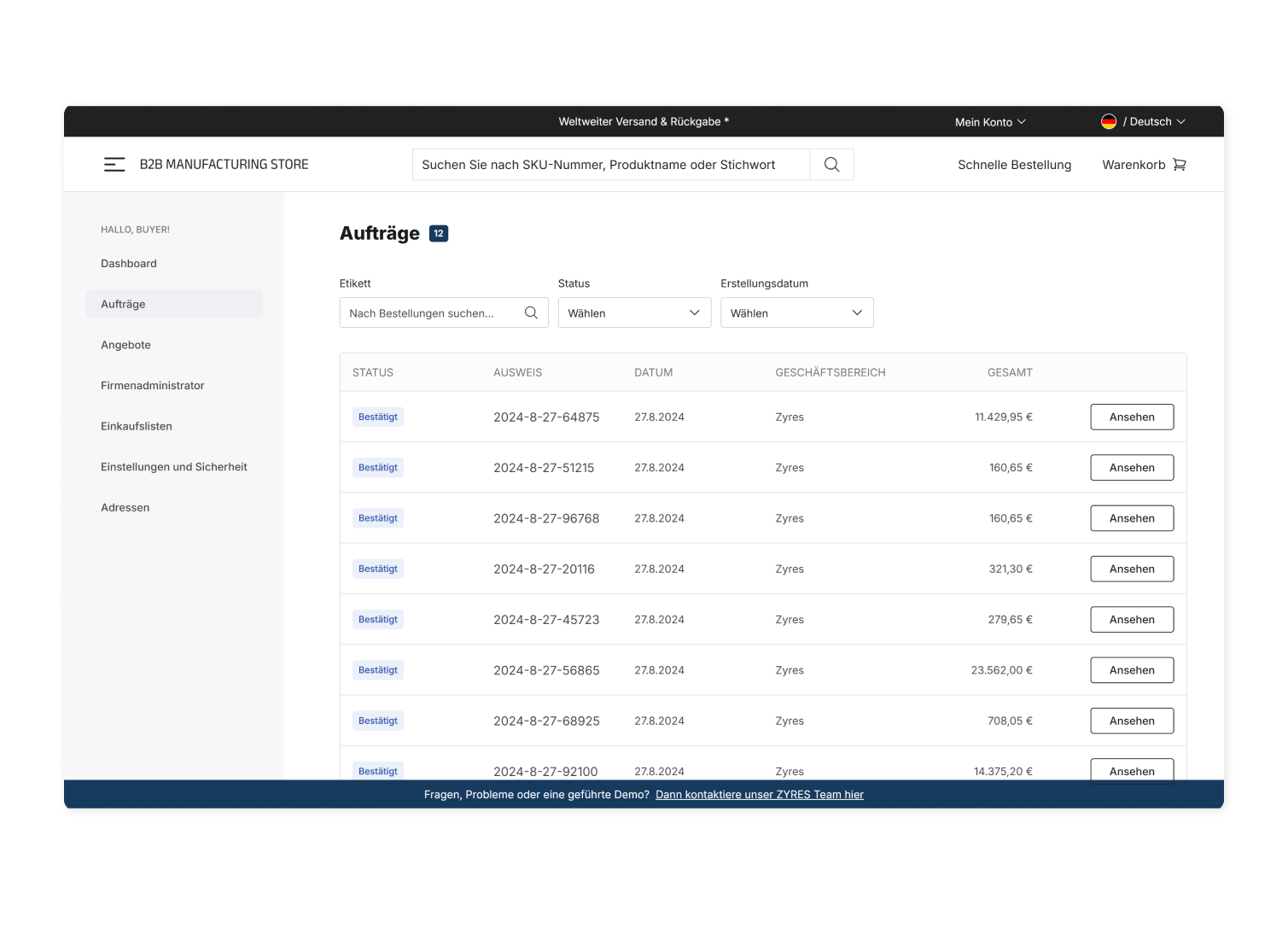Click the Bestätigt badge of order 2024-8-27-20116

pyautogui.click(x=378, y=569)
